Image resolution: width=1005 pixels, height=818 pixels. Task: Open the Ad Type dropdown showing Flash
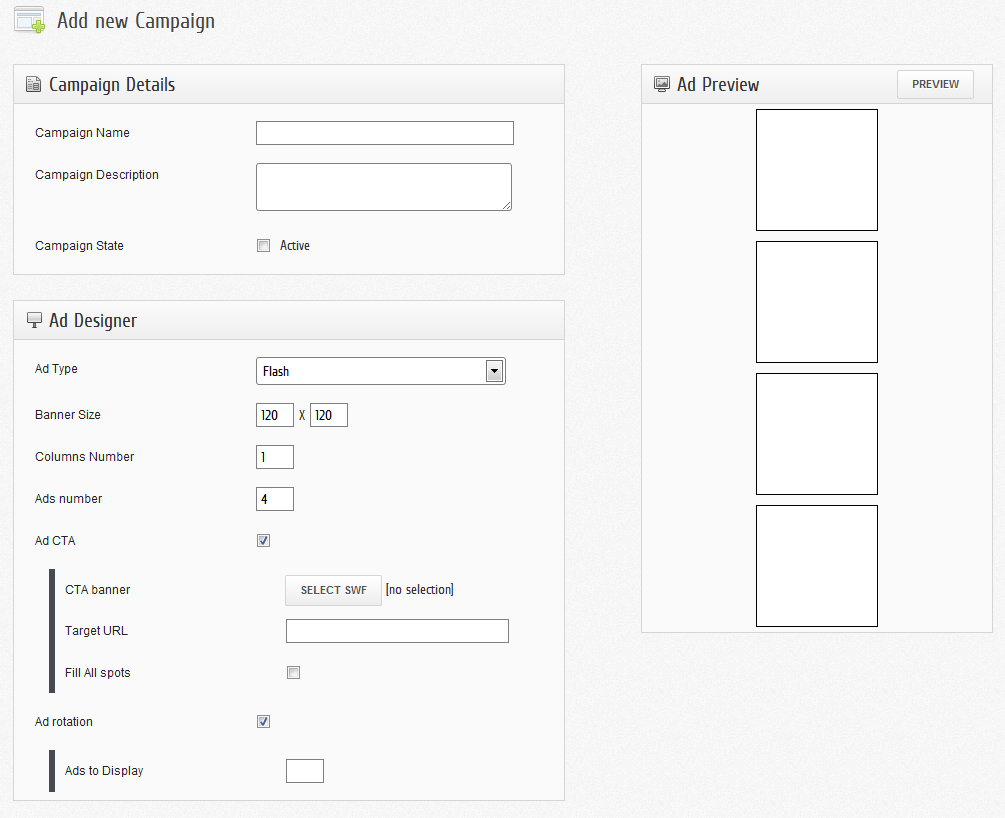point(381,371)
